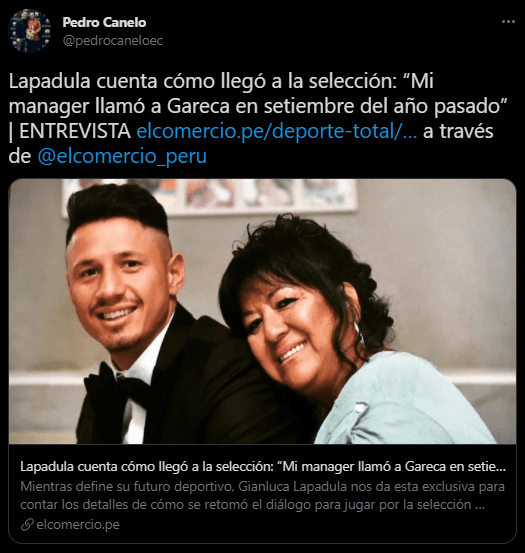Click the card headline about Lapadula
This screenshot has width=525, height=553.
pyautogui.click(x=263, y=467)
